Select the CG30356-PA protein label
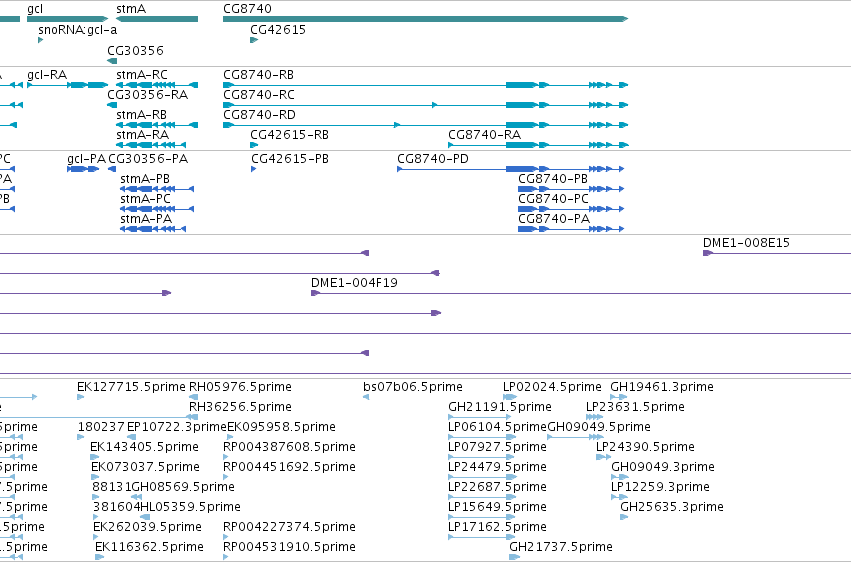The height and width of the screenshot is (562, 851). pos(148,159)
